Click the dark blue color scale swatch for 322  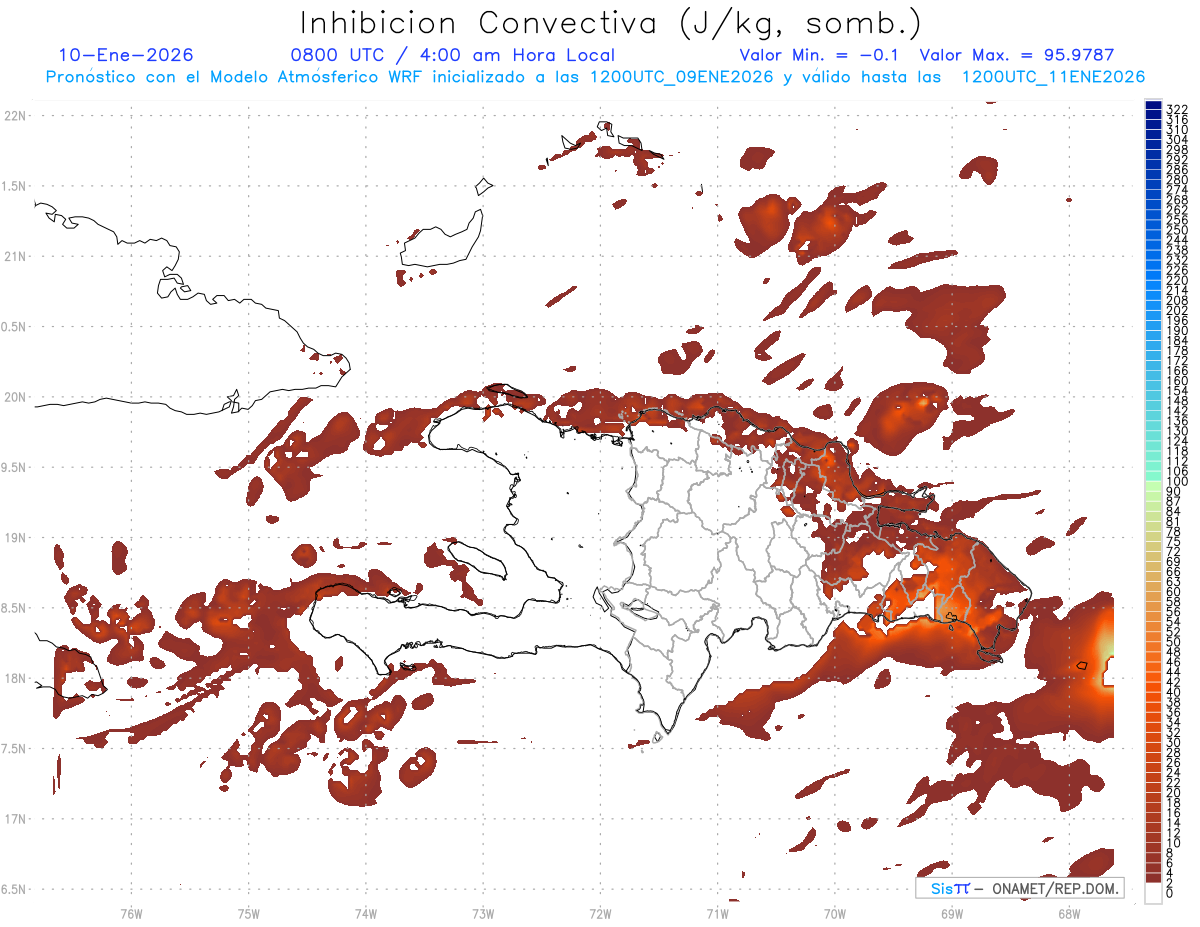click(x=1153, y=107)
